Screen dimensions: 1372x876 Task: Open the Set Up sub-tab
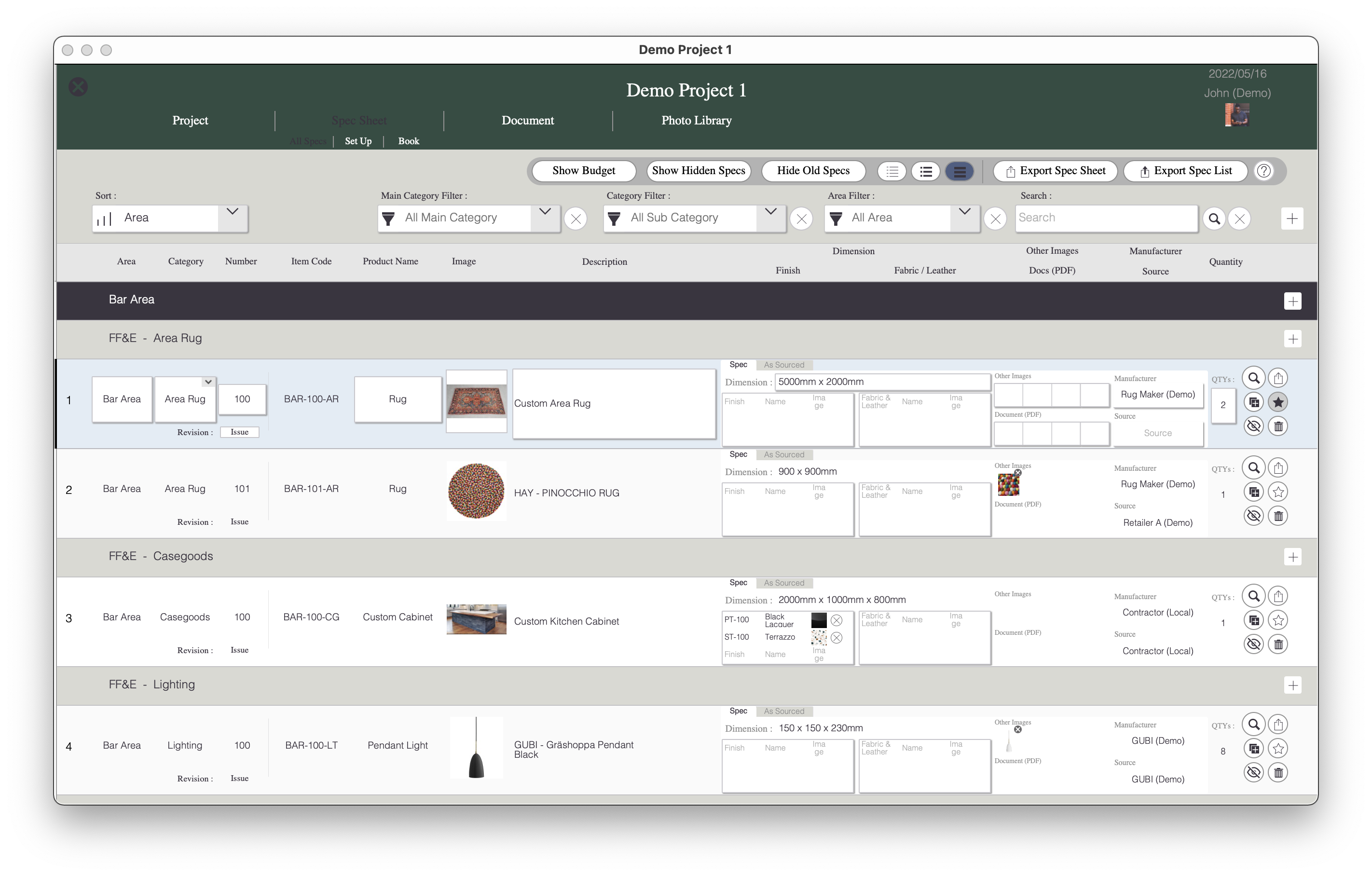click(x=358, y=141)
